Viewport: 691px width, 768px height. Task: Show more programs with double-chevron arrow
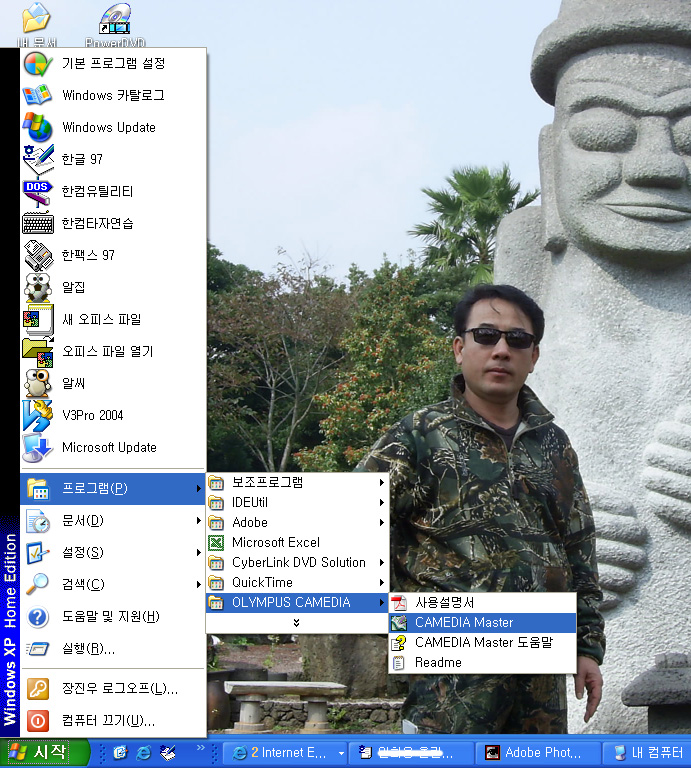click(296, 622)
